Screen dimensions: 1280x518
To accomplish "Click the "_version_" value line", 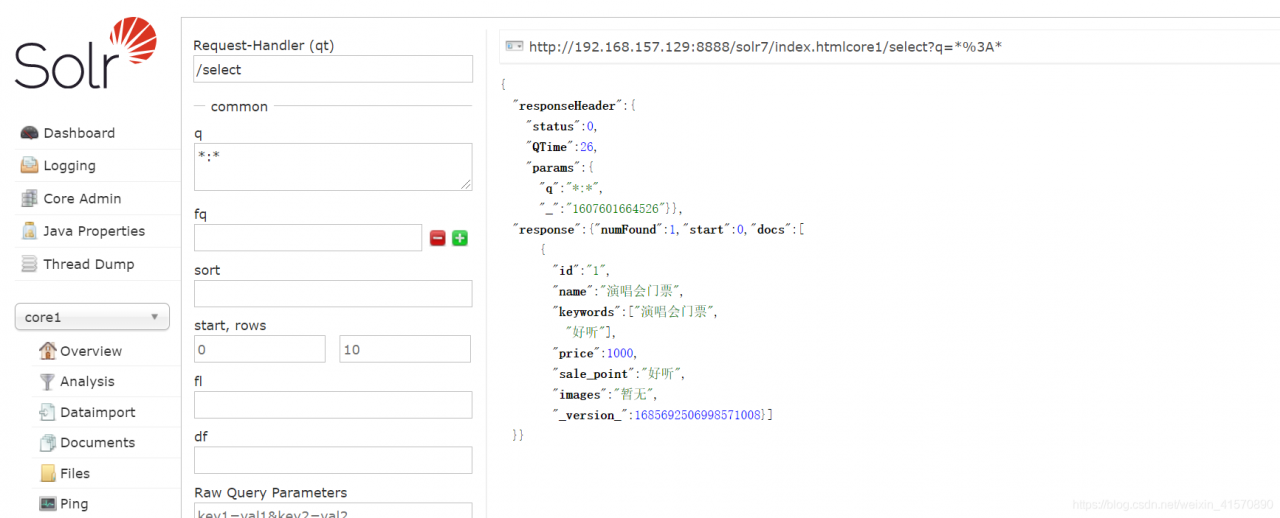I will point(662,415).
